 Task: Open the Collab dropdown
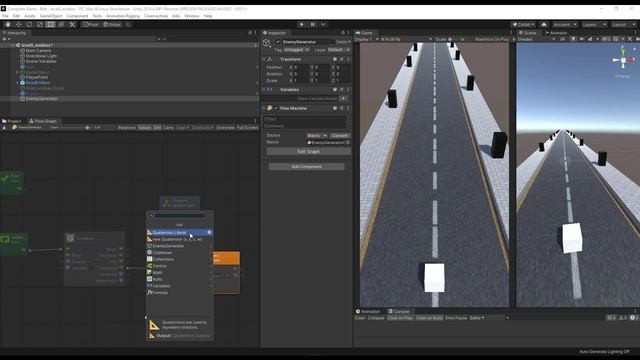(524, 24)
